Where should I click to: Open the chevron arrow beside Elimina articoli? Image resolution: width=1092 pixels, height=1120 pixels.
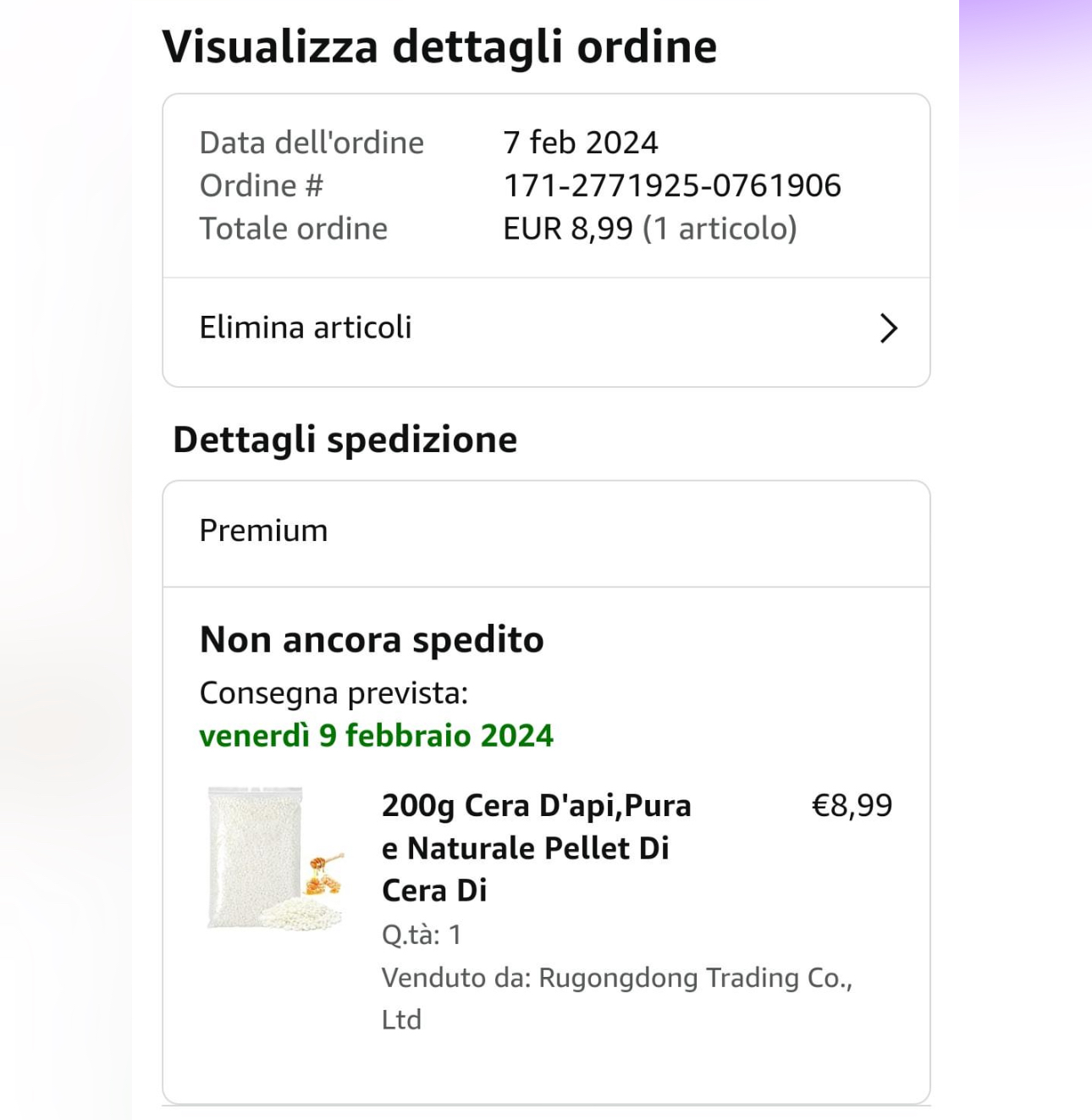click(888, 328)
